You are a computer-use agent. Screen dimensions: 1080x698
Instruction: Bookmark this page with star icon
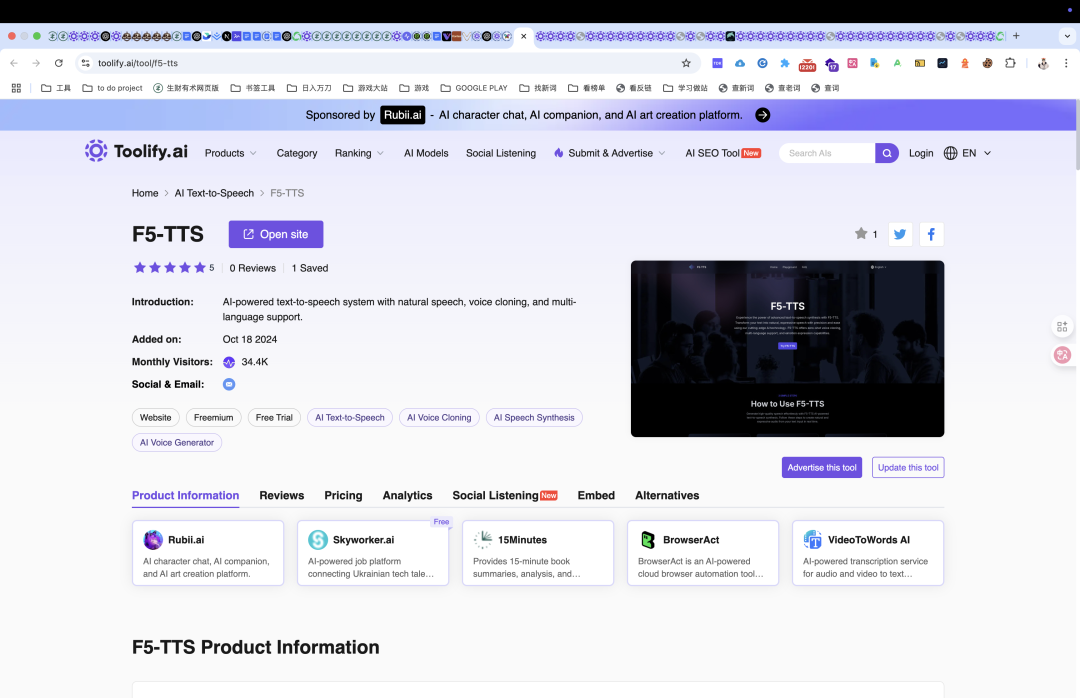[x=686, y=63]
